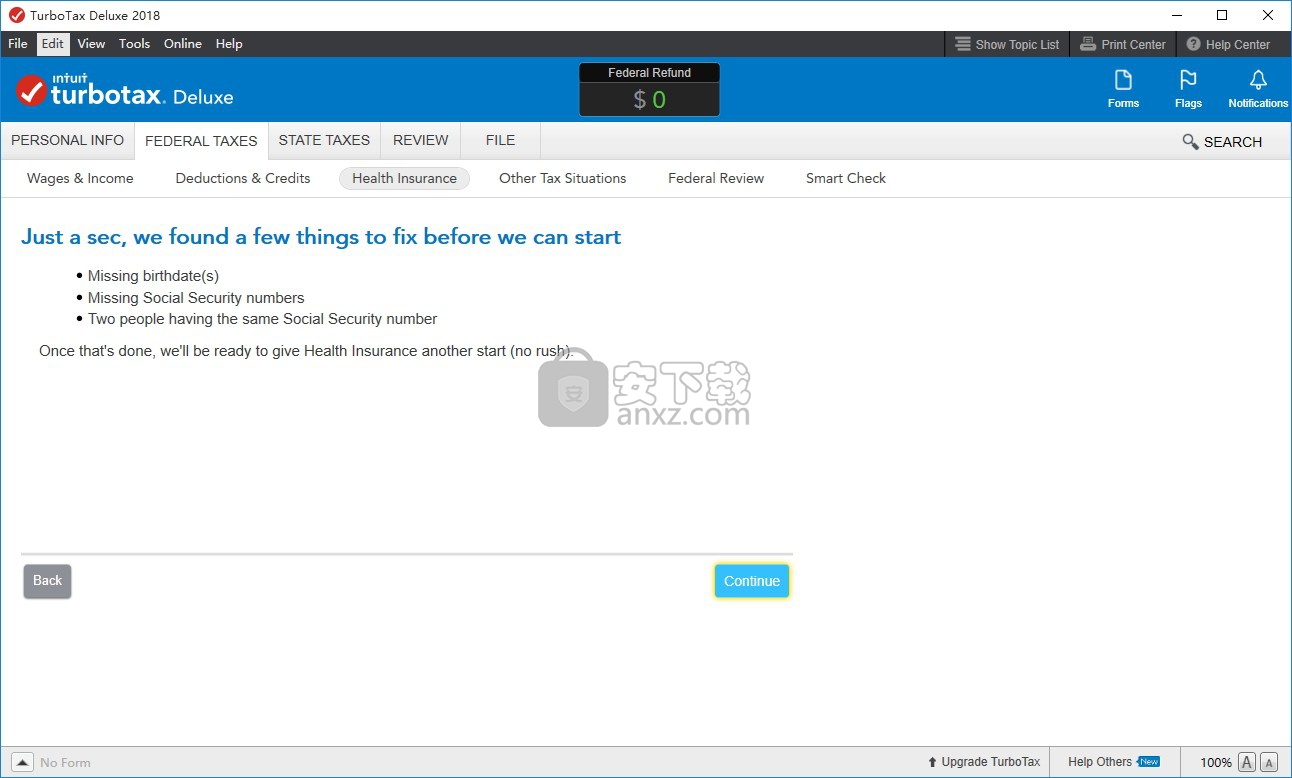Viewport: 1292px width, 778px height.
Task: Maximize the TurboTax window
Action: 1222,15
